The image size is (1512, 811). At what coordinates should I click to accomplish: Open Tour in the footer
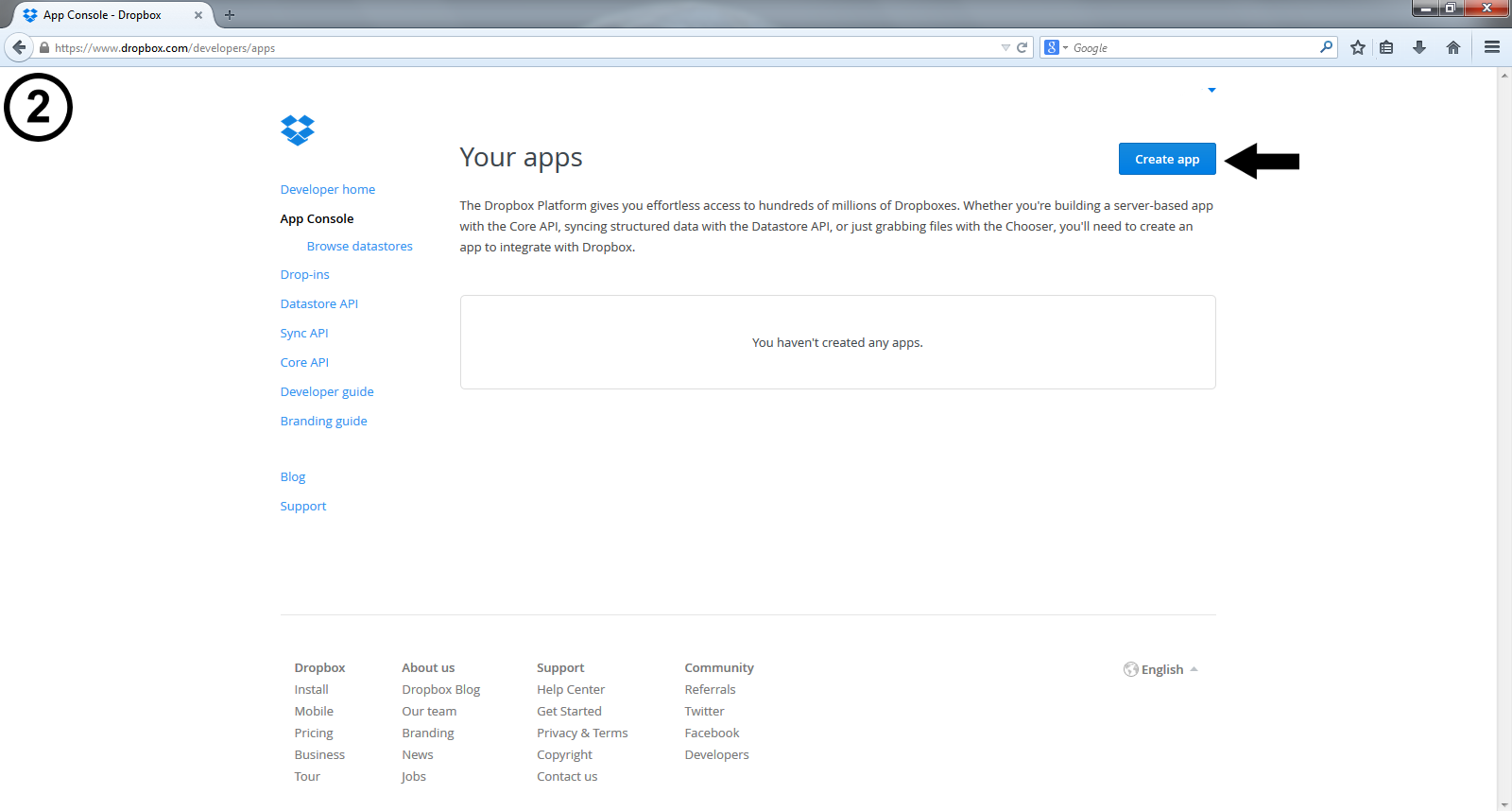307,776
